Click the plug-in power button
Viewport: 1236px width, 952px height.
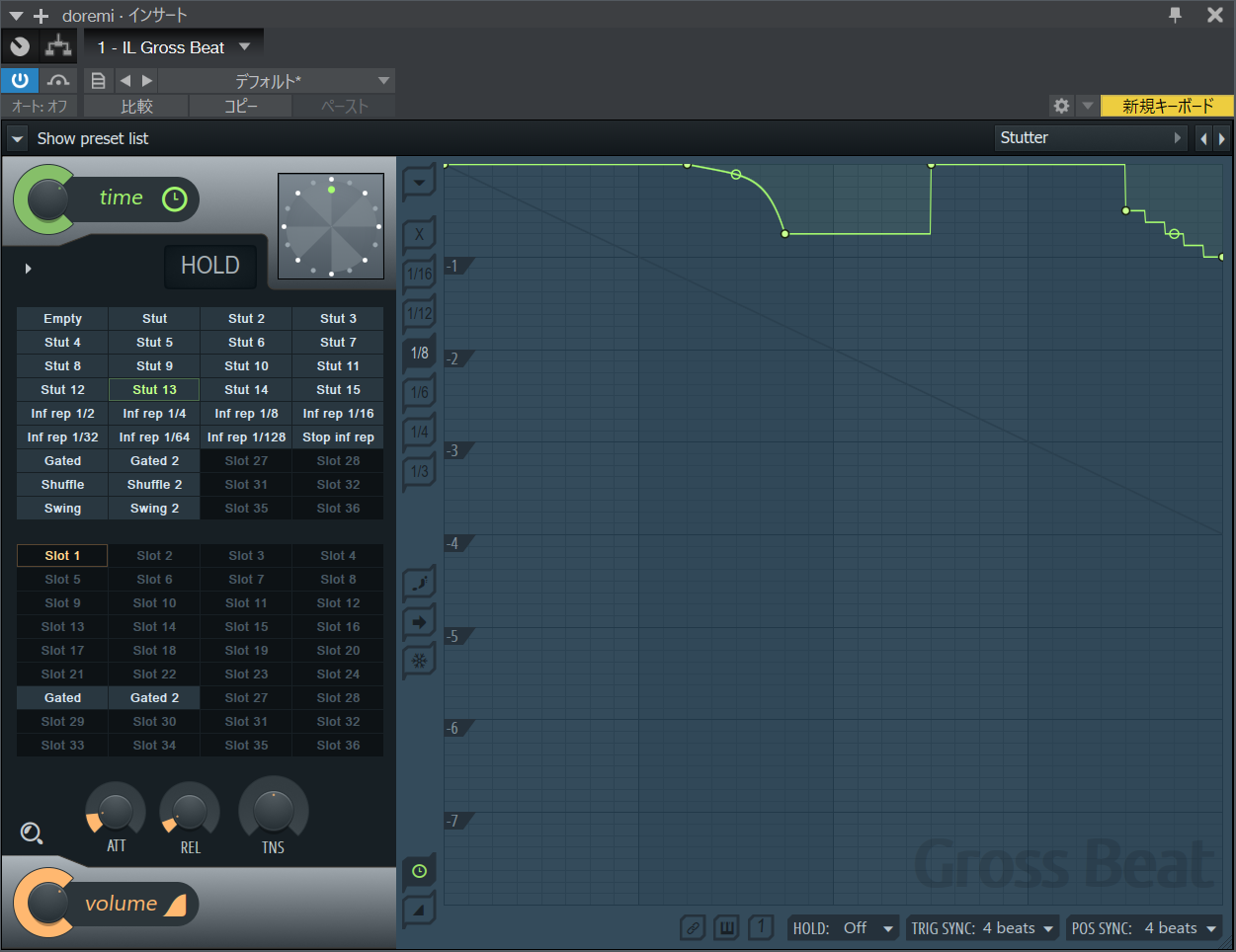(x=20, y=81)
